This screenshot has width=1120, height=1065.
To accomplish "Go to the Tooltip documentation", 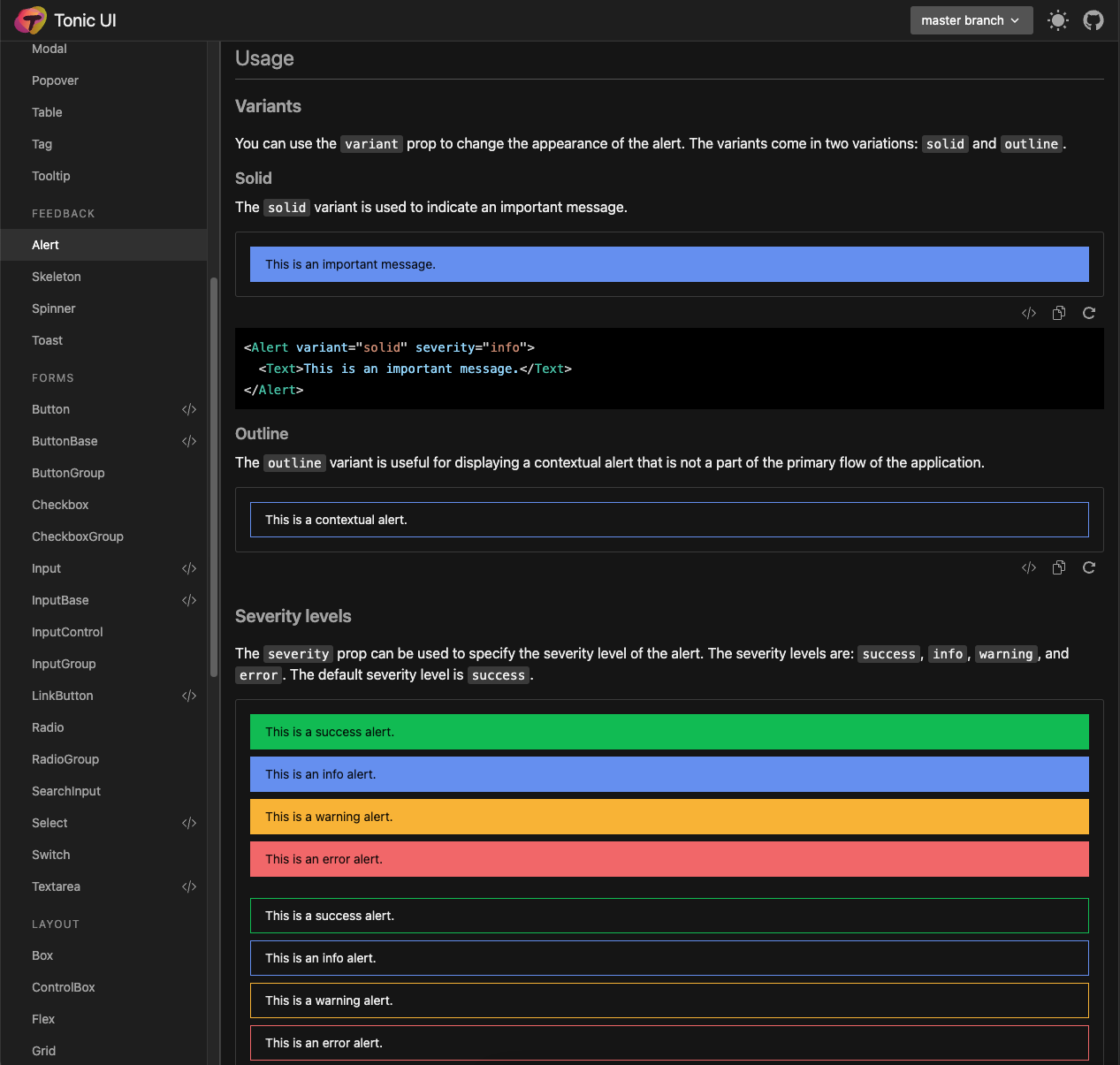I will click(50, 176).
